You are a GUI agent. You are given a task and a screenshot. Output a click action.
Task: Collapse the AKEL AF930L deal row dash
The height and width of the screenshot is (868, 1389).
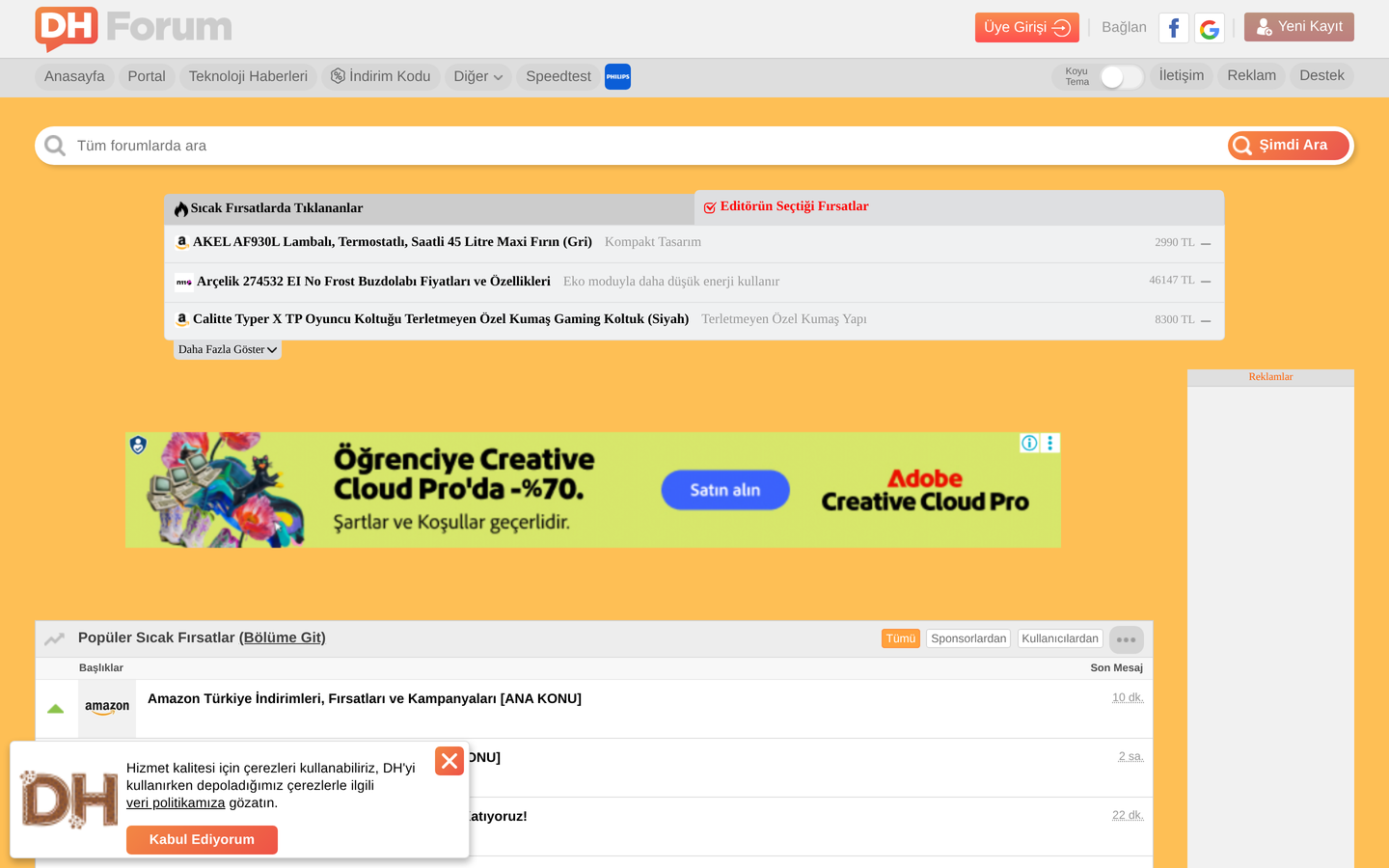pyautogui.click(x=1206, y=244)
